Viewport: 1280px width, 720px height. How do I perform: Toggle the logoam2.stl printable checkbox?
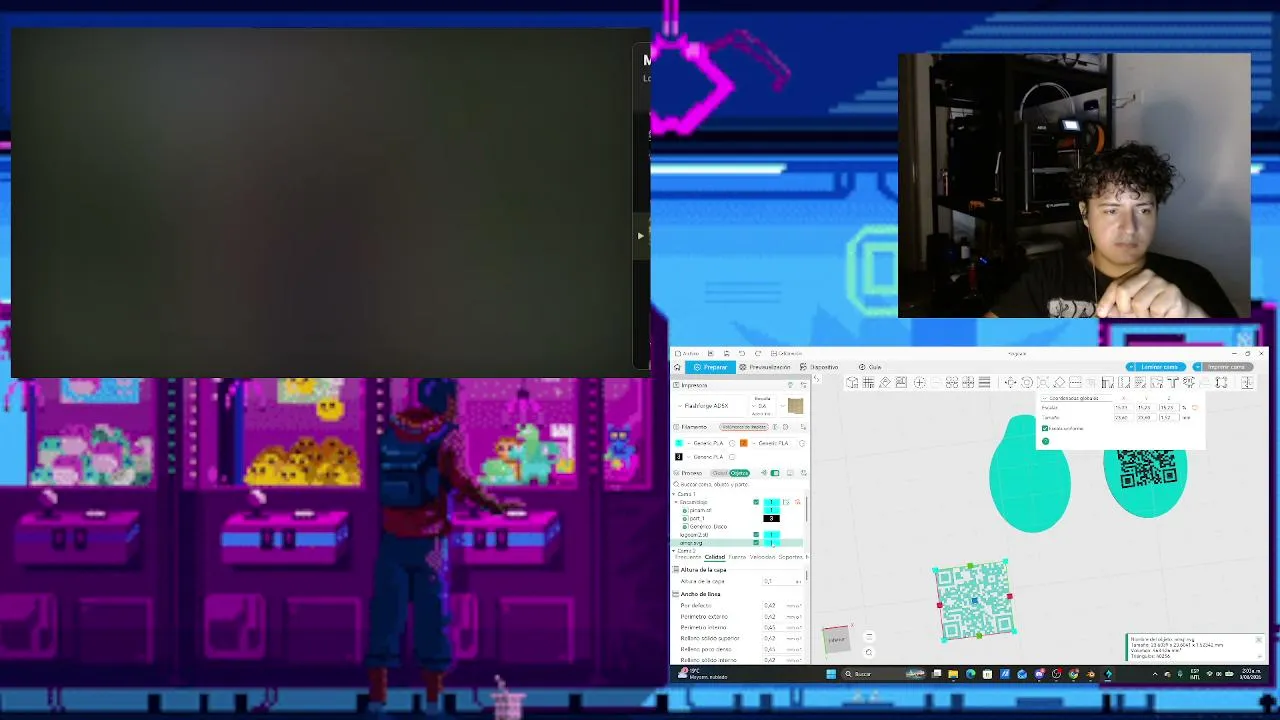pyautogui.click(x=756, y=535)
